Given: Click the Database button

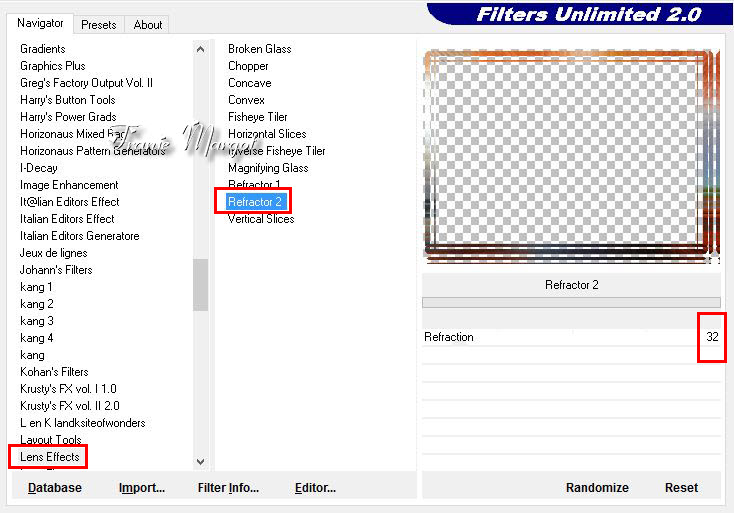Looking at the screenshot, I should (x=55, y=488).
